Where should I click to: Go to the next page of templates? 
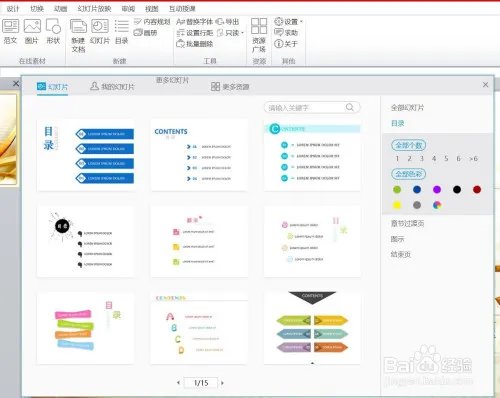pos(222,383)
